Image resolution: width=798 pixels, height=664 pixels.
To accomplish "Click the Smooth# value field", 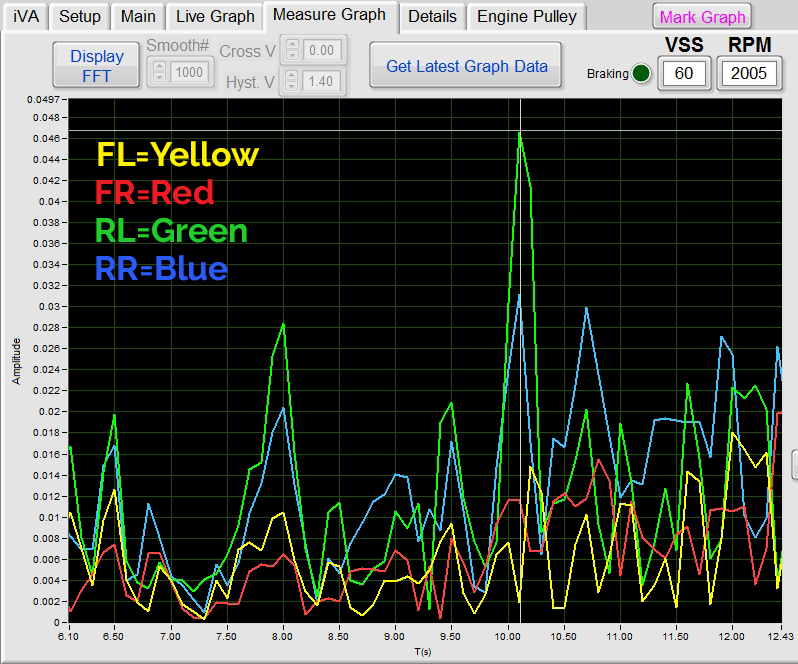I will tap(187, 72).
